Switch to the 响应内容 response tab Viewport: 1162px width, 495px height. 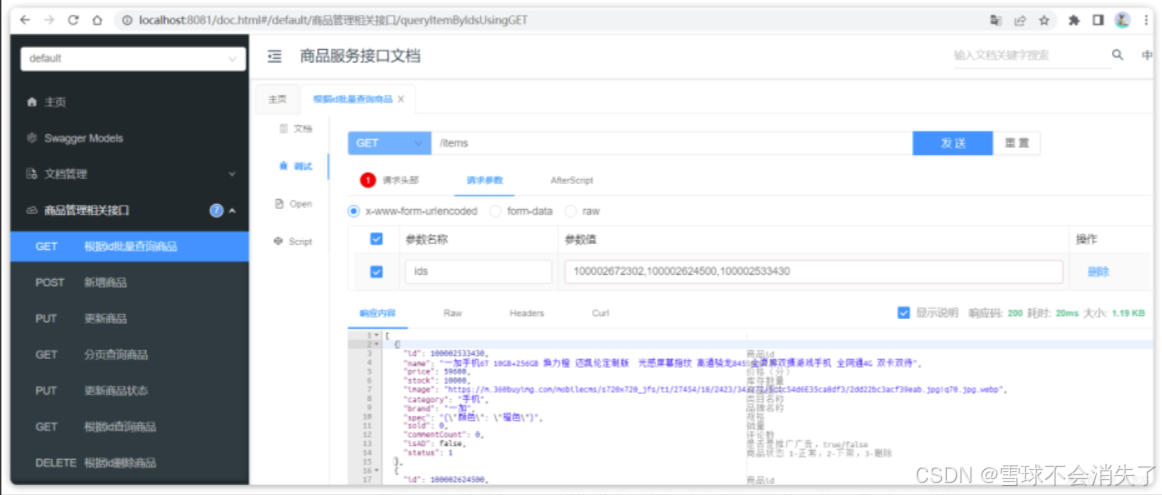click(x=378, y=313)
